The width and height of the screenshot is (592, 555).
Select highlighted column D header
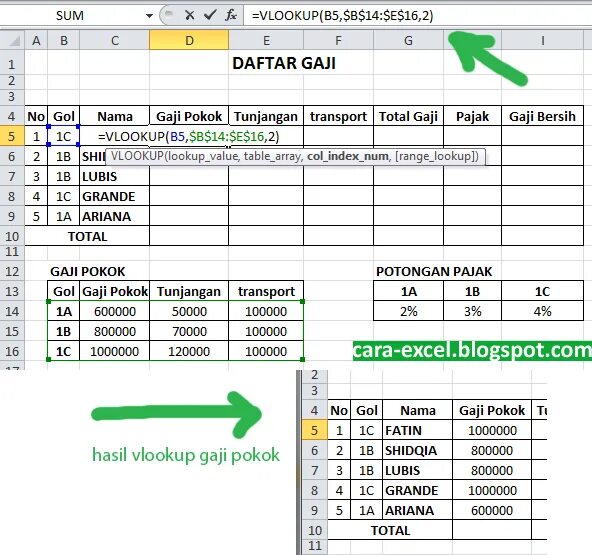[x=189, y=40]
